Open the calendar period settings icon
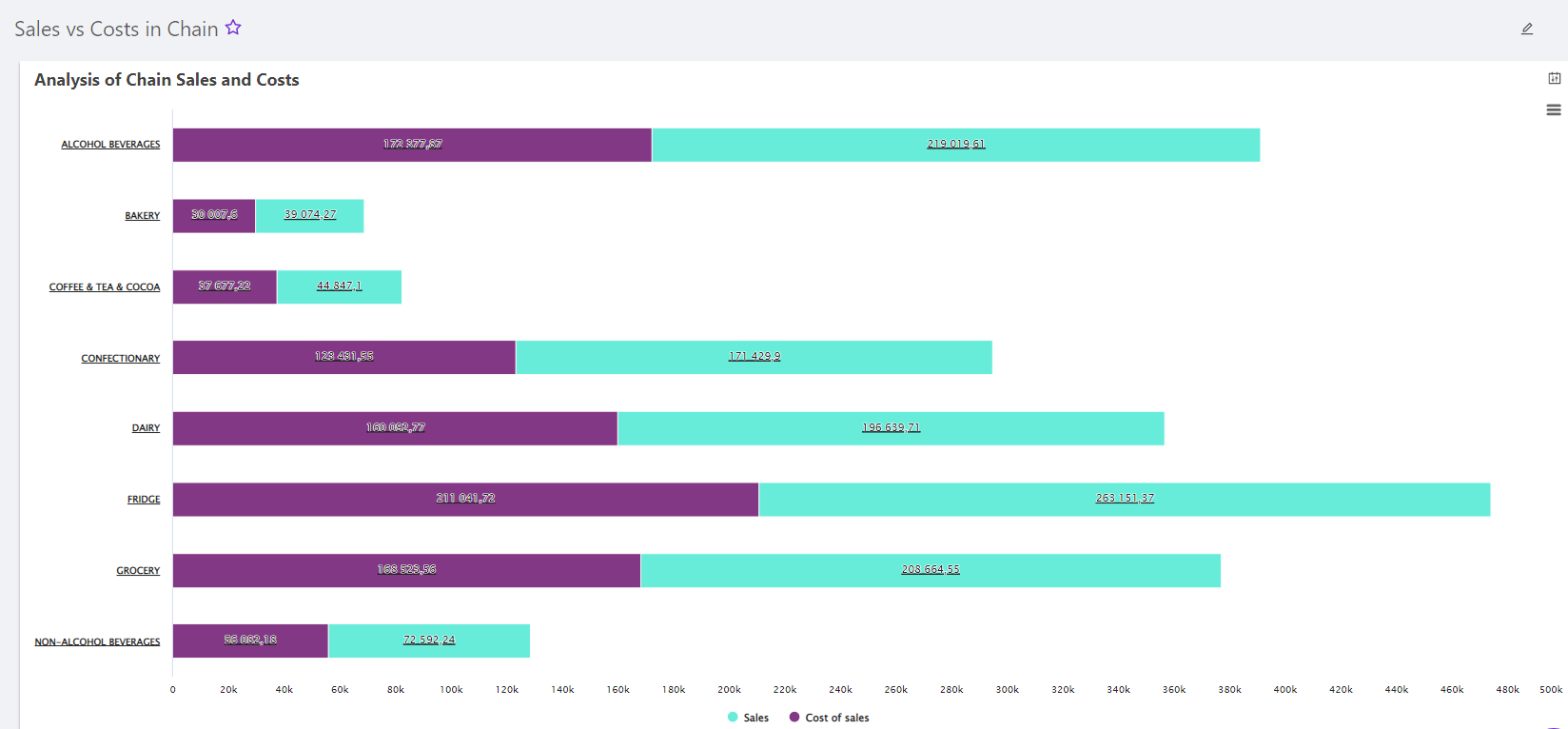This screenshot has height=729, width=1568. click(1554, 78)
